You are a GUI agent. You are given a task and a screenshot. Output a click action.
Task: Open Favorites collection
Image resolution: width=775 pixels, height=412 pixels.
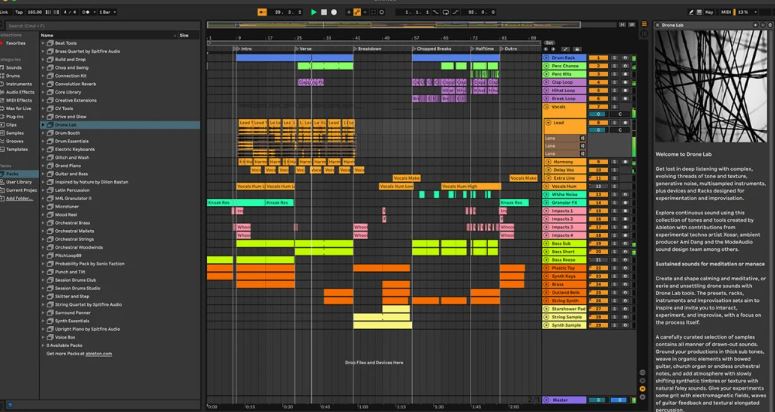coord(15,43)
